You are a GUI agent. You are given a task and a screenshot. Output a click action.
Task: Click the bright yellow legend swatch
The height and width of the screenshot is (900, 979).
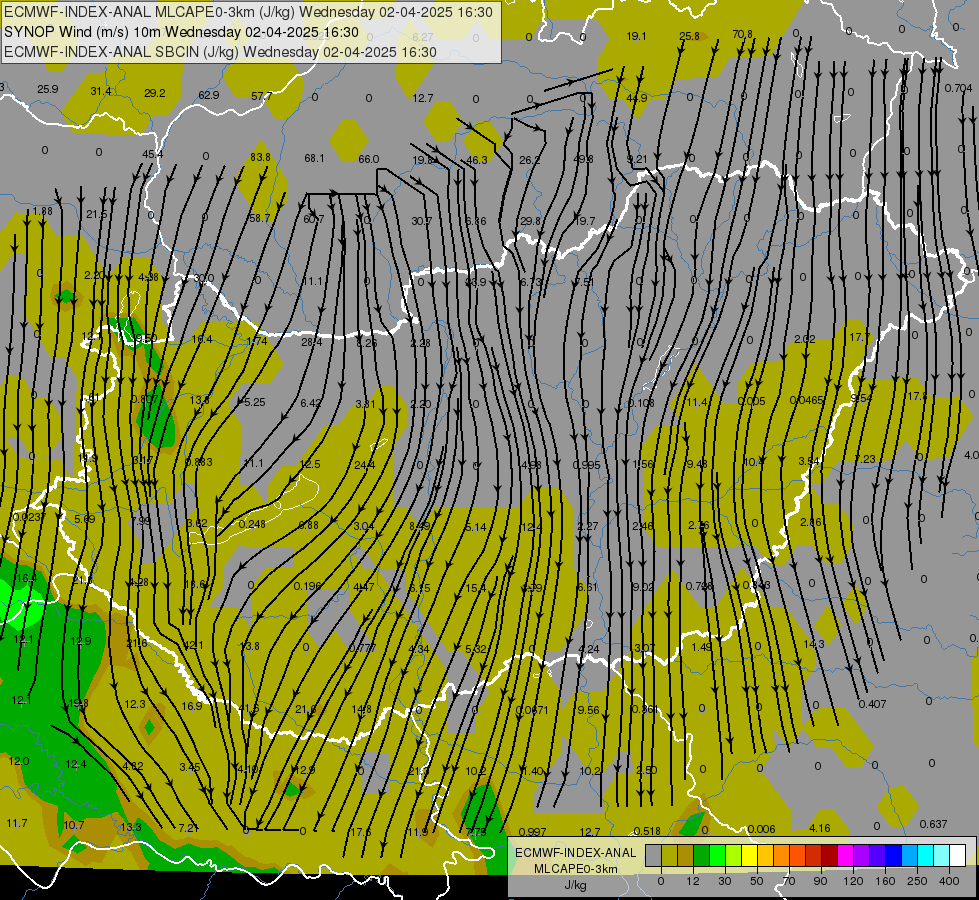click(749, 856)
